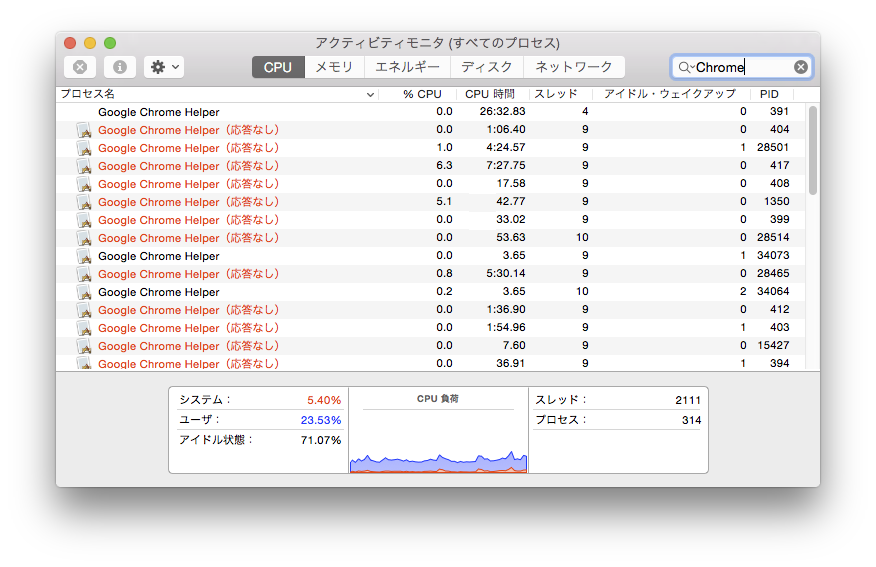876x567 pixels.
Task: Click the プロセス count 314
Action: point(691,420)
